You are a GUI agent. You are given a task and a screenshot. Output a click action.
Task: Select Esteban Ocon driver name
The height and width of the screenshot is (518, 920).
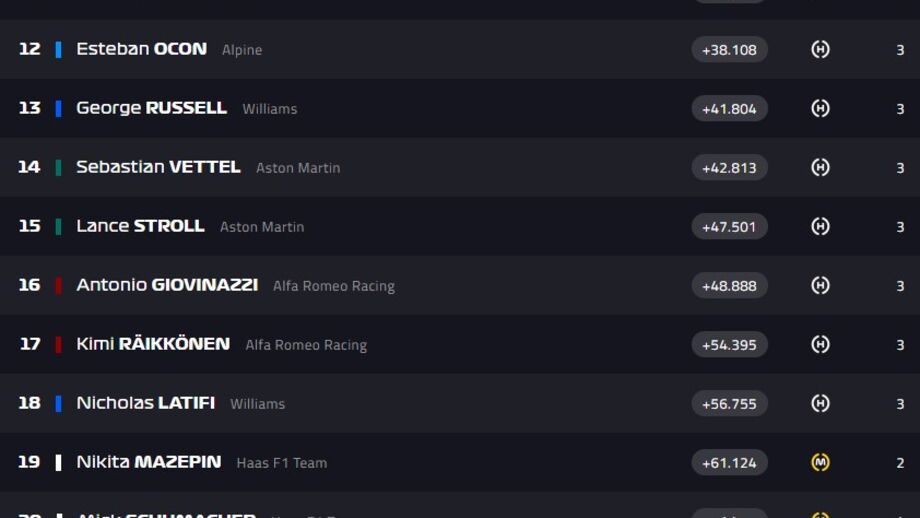(x=141, y=49)
